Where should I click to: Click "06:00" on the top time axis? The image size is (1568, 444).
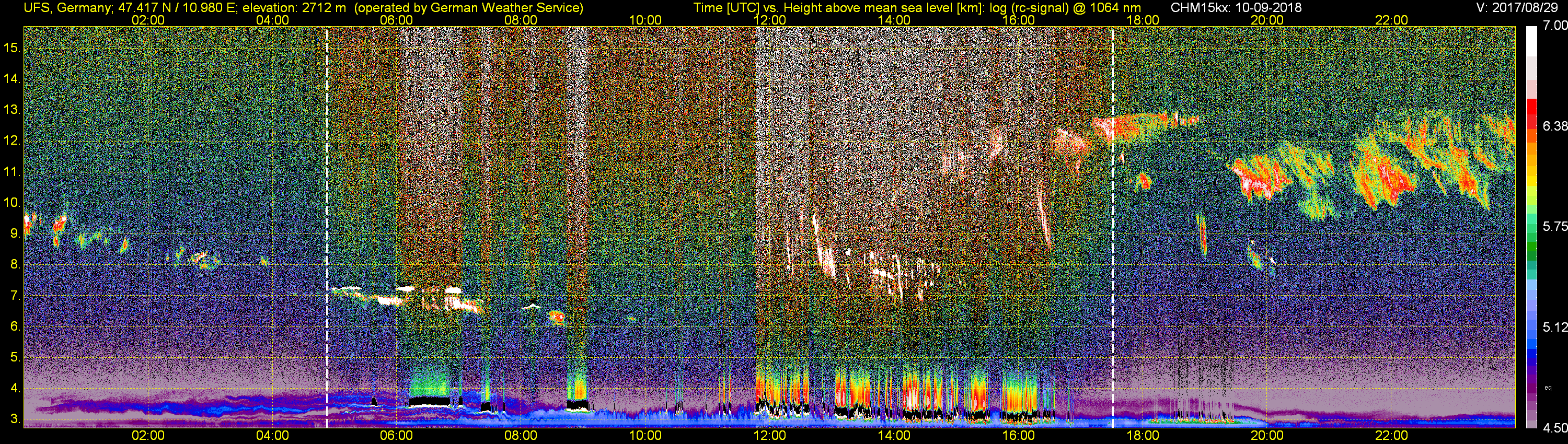tap(396, 20)
